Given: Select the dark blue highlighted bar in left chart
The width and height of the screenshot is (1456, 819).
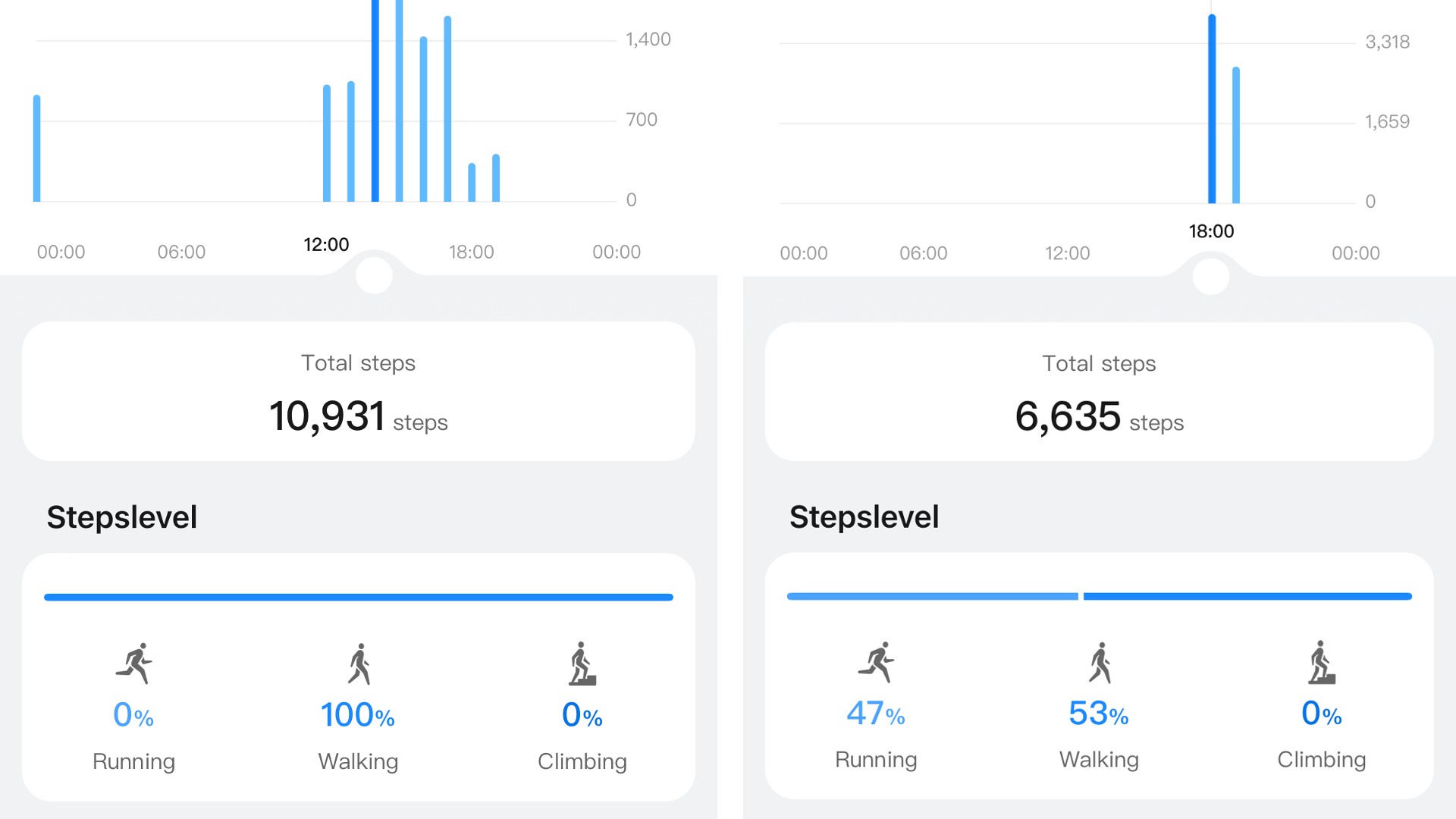Looking at the screenshot, I should pyautogui.click(x=375, y=106).
